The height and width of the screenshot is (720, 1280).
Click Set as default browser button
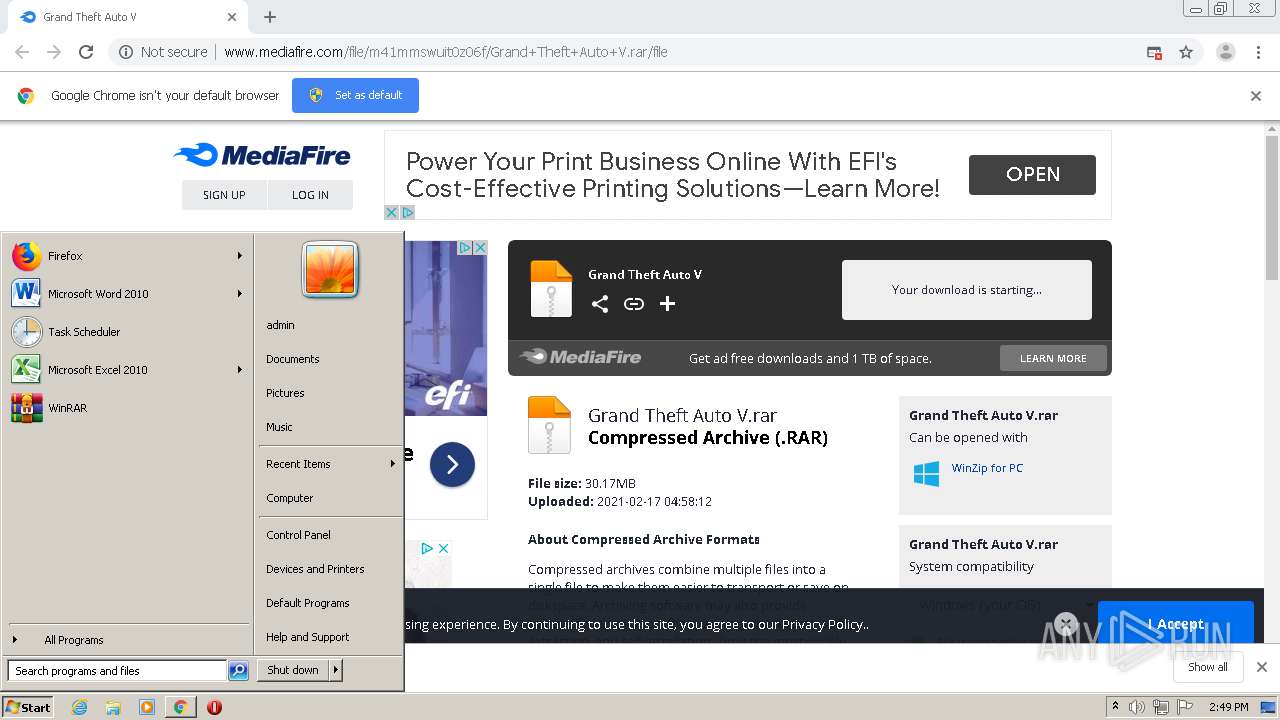(355, 95)
